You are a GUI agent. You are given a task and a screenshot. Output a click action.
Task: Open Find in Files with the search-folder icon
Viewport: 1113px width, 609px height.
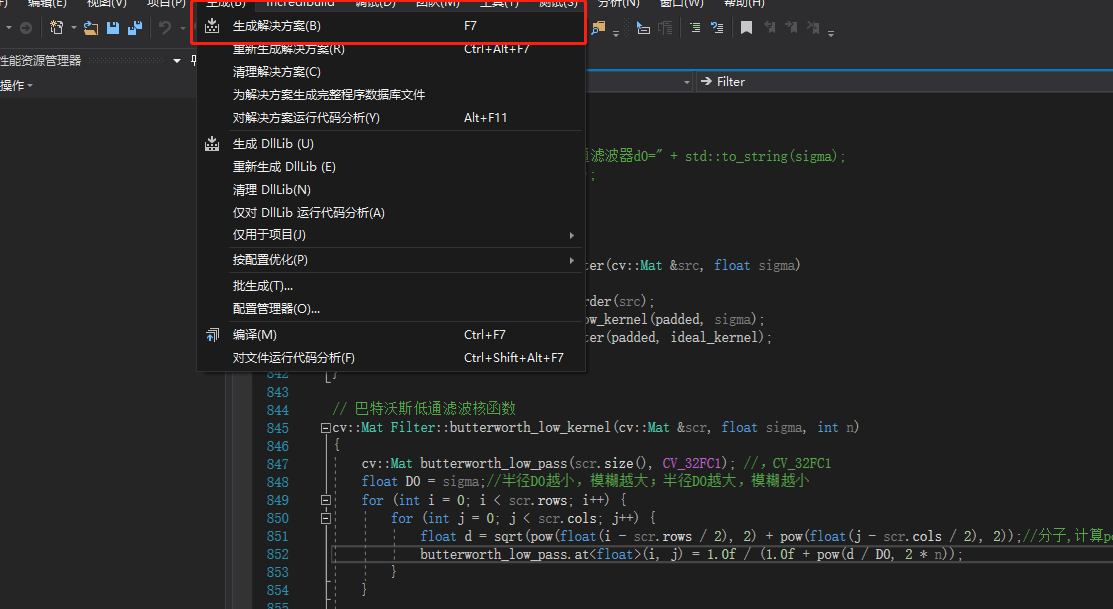[597, 28]
